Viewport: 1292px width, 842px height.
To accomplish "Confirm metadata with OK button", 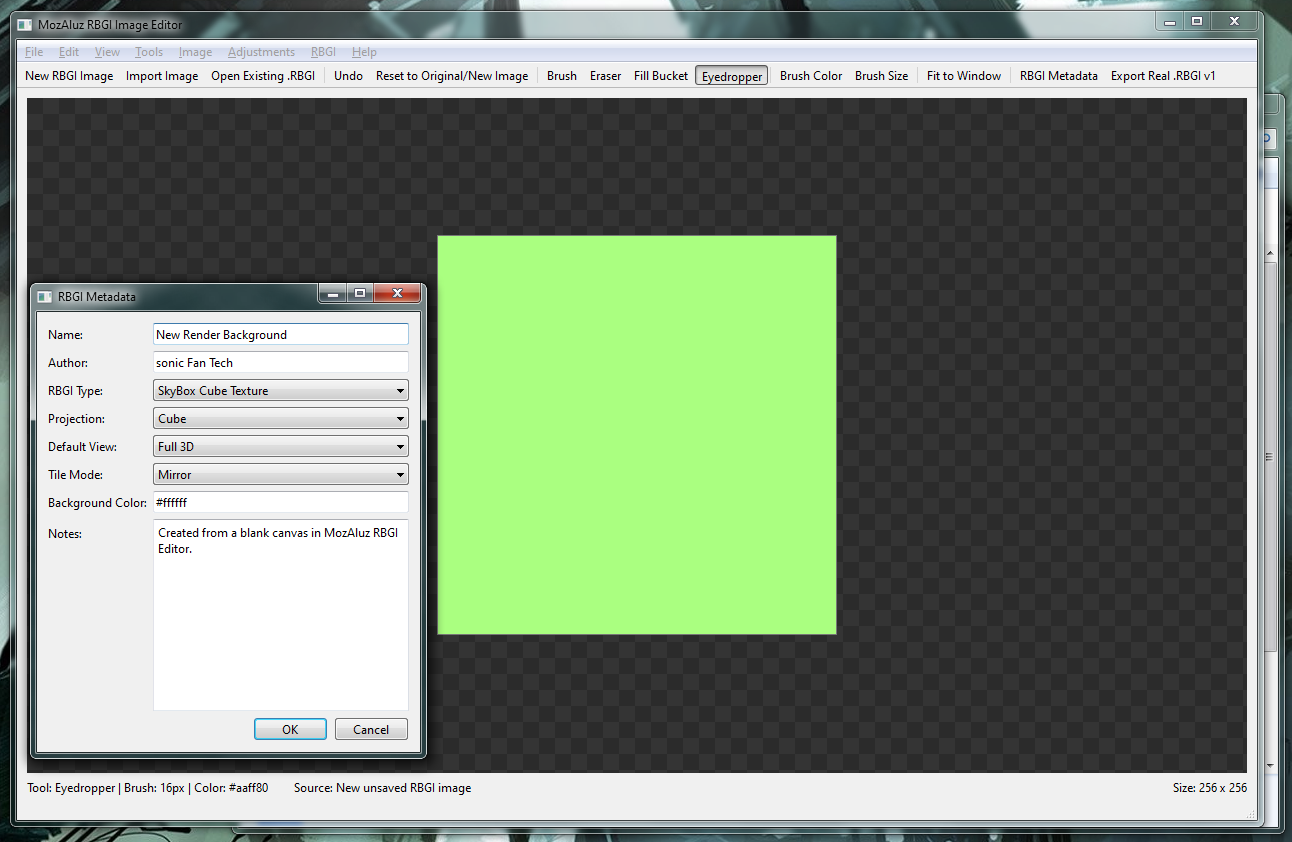I will pos(290,730).
